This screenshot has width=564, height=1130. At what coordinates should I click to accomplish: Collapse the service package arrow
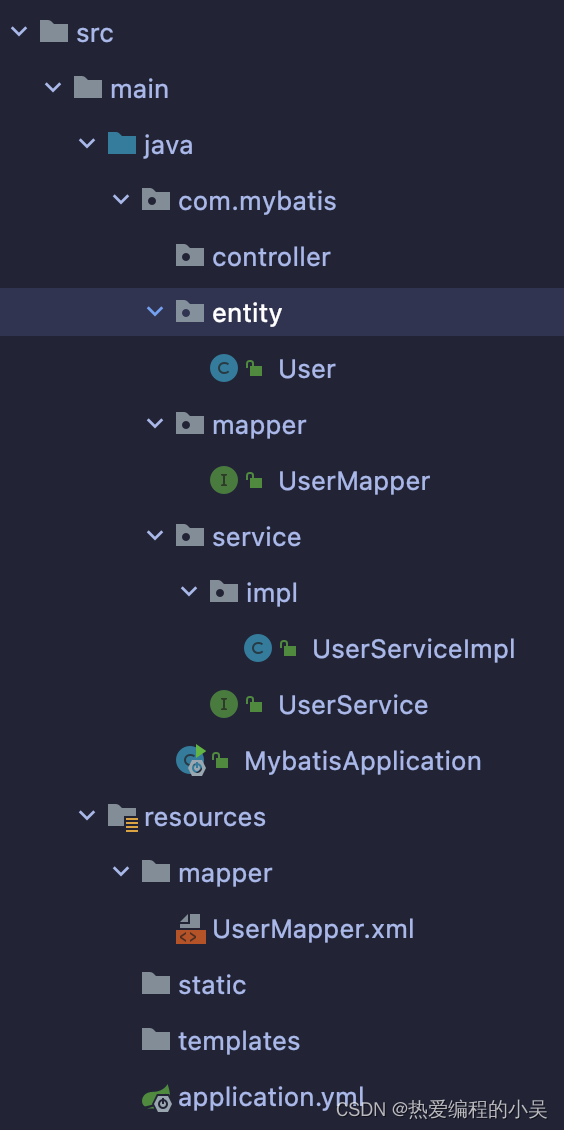point(156,535)
